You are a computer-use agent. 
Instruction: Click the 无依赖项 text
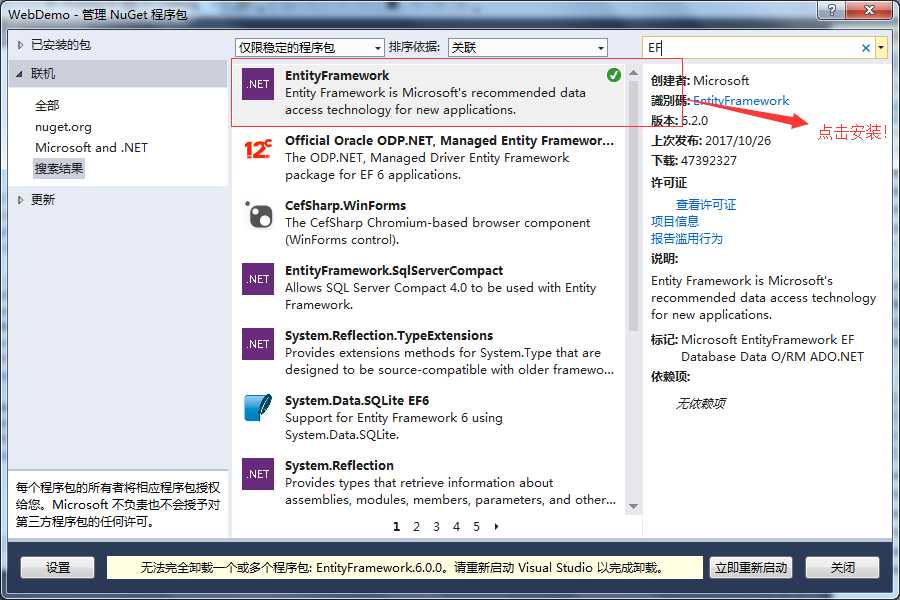700,404
